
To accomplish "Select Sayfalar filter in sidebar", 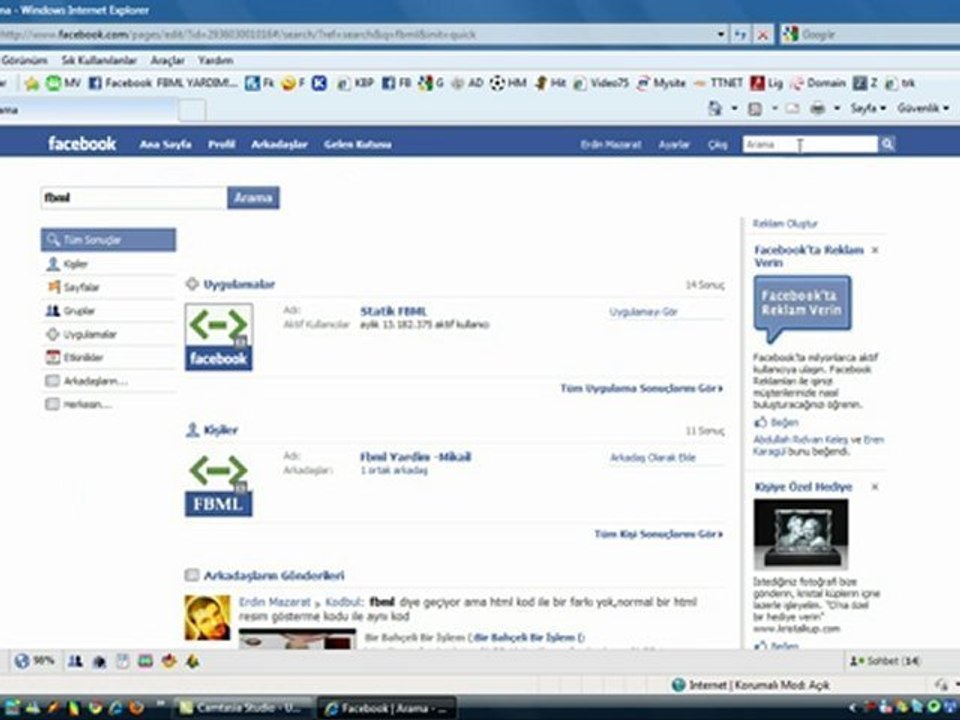I will point(108,287).
